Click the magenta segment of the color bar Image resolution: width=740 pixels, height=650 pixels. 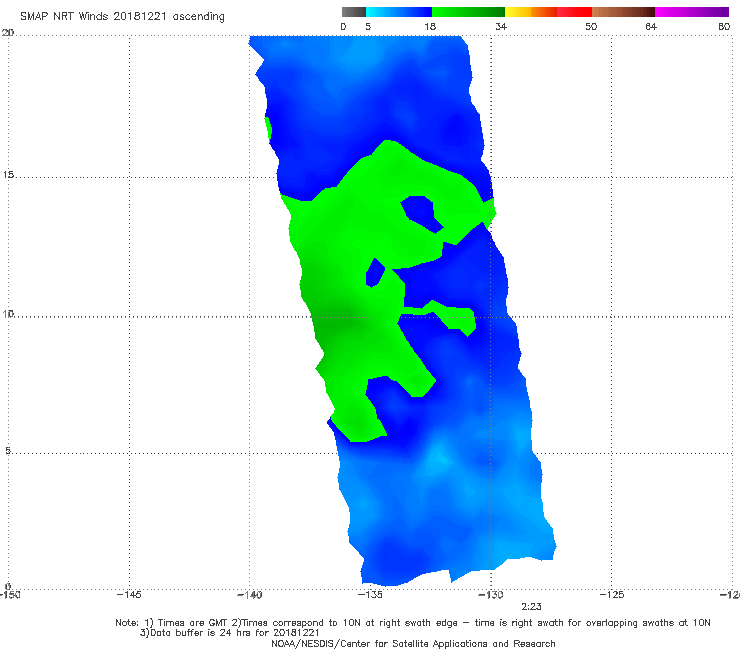(692, 12)
